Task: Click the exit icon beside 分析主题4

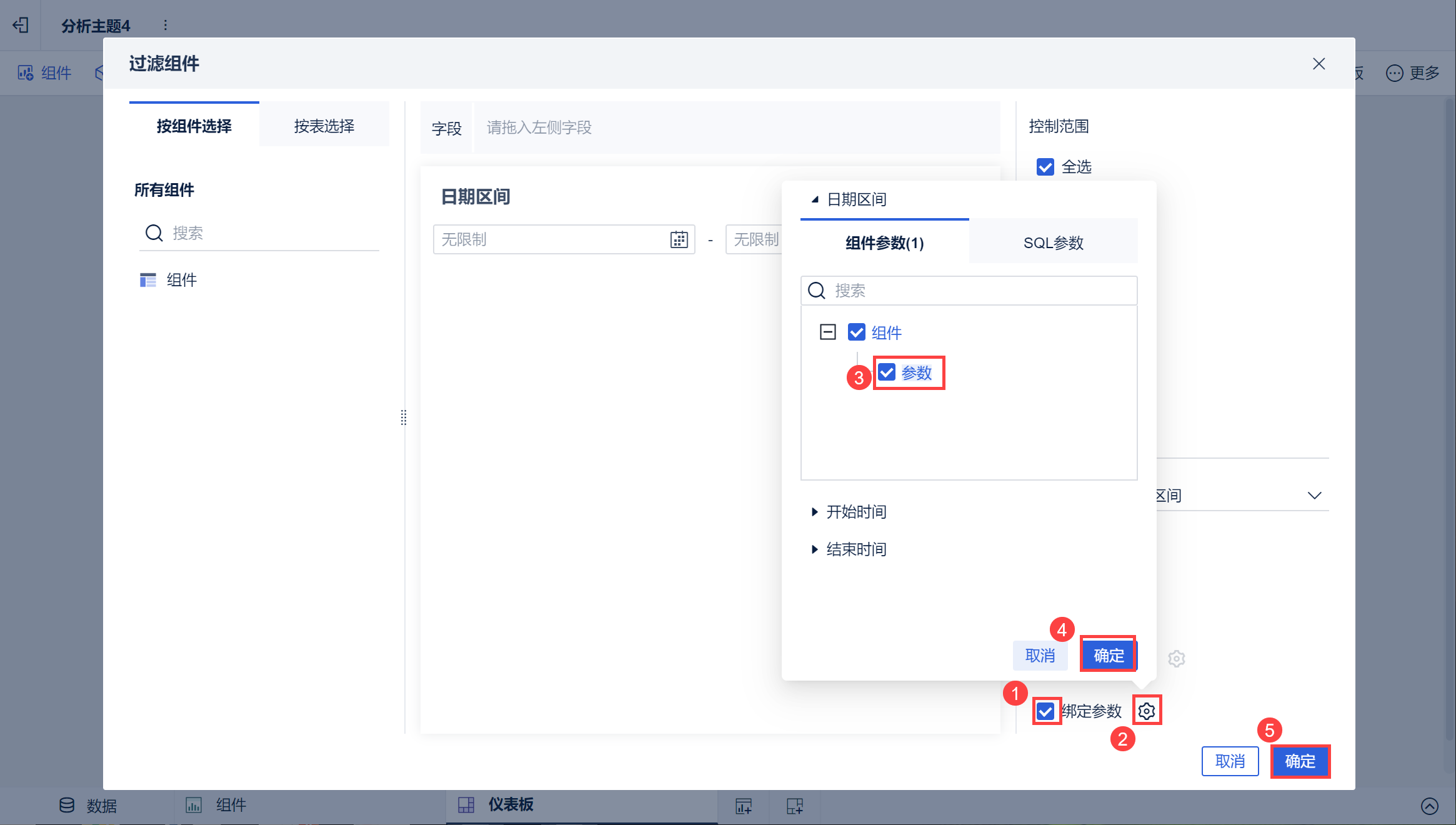Action: [x=21, y=25]
